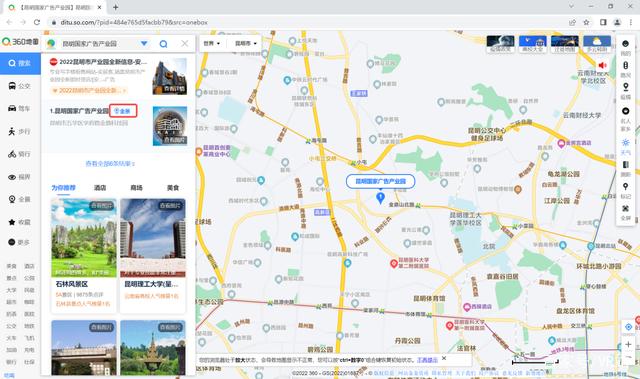Open the 昆明市 city dropdown
640x379 pixels.
[x=246, y=43]
